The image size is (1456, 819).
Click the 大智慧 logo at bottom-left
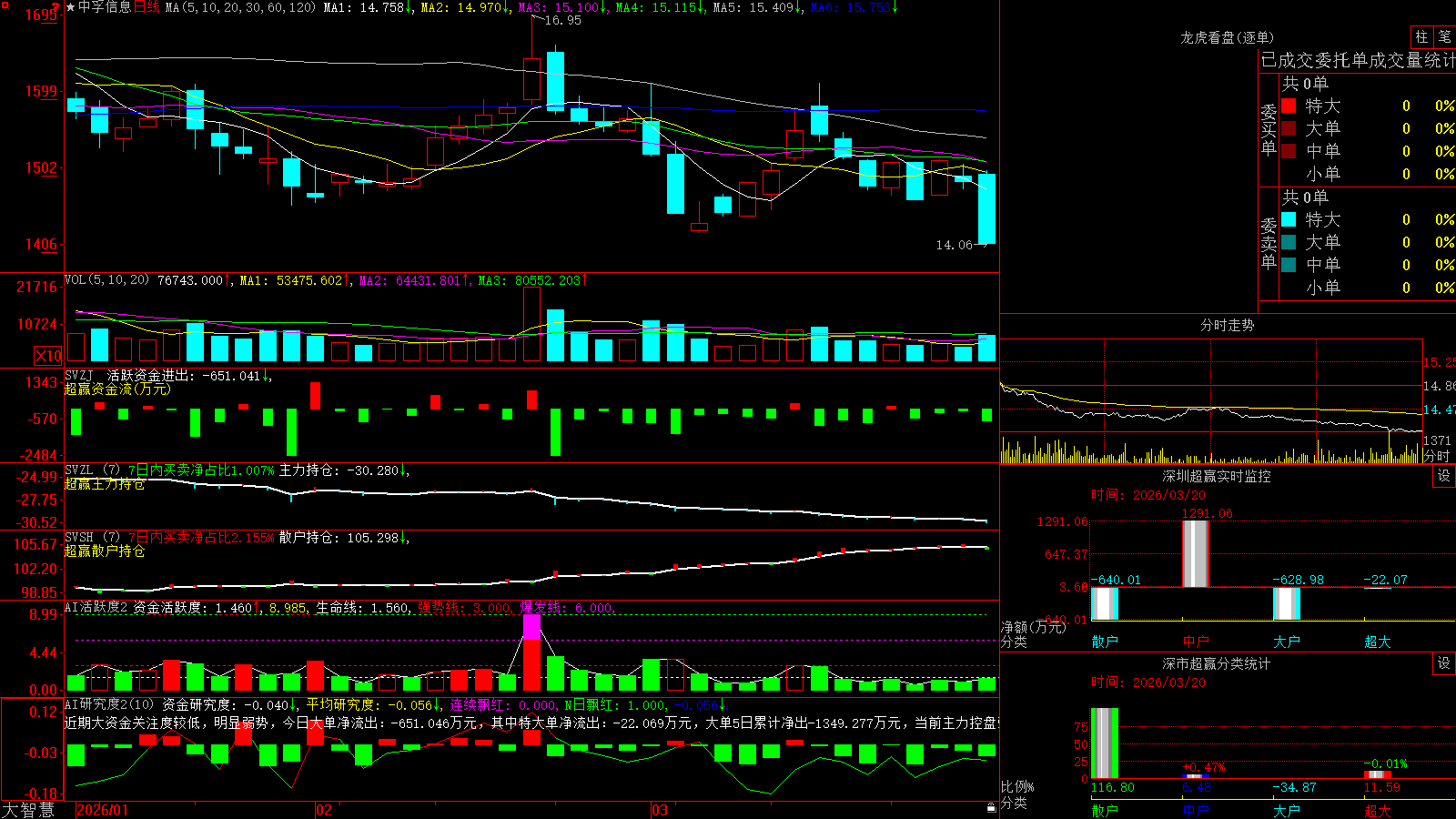(x=28, y=810)
